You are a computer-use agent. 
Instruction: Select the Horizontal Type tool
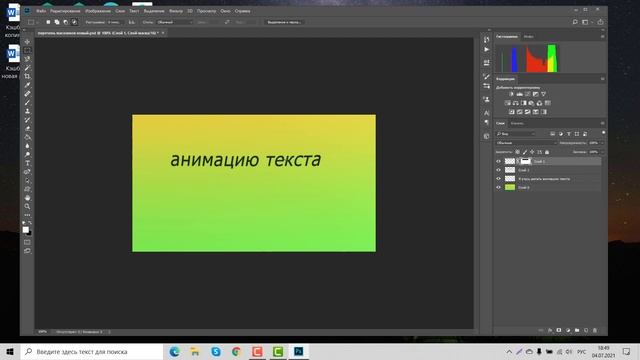[27, 163]
